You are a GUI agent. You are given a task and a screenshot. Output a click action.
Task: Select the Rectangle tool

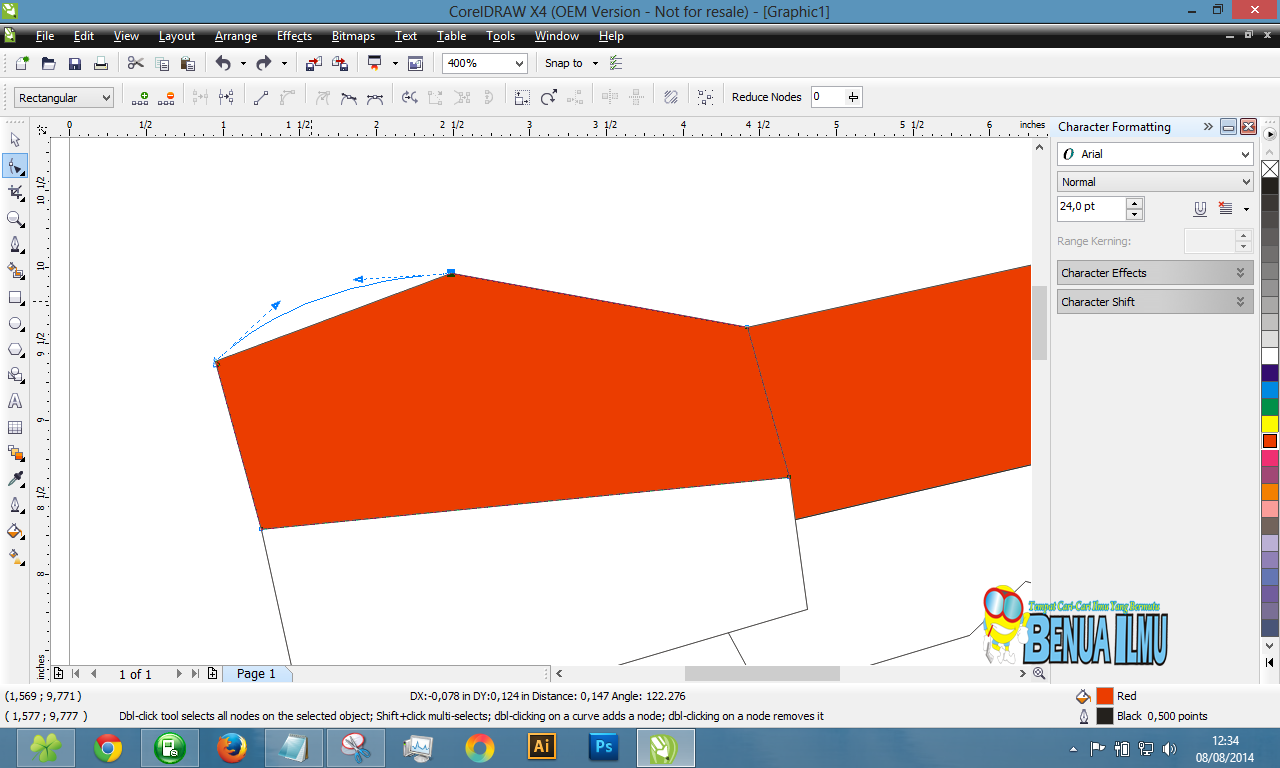pos(15,297)
